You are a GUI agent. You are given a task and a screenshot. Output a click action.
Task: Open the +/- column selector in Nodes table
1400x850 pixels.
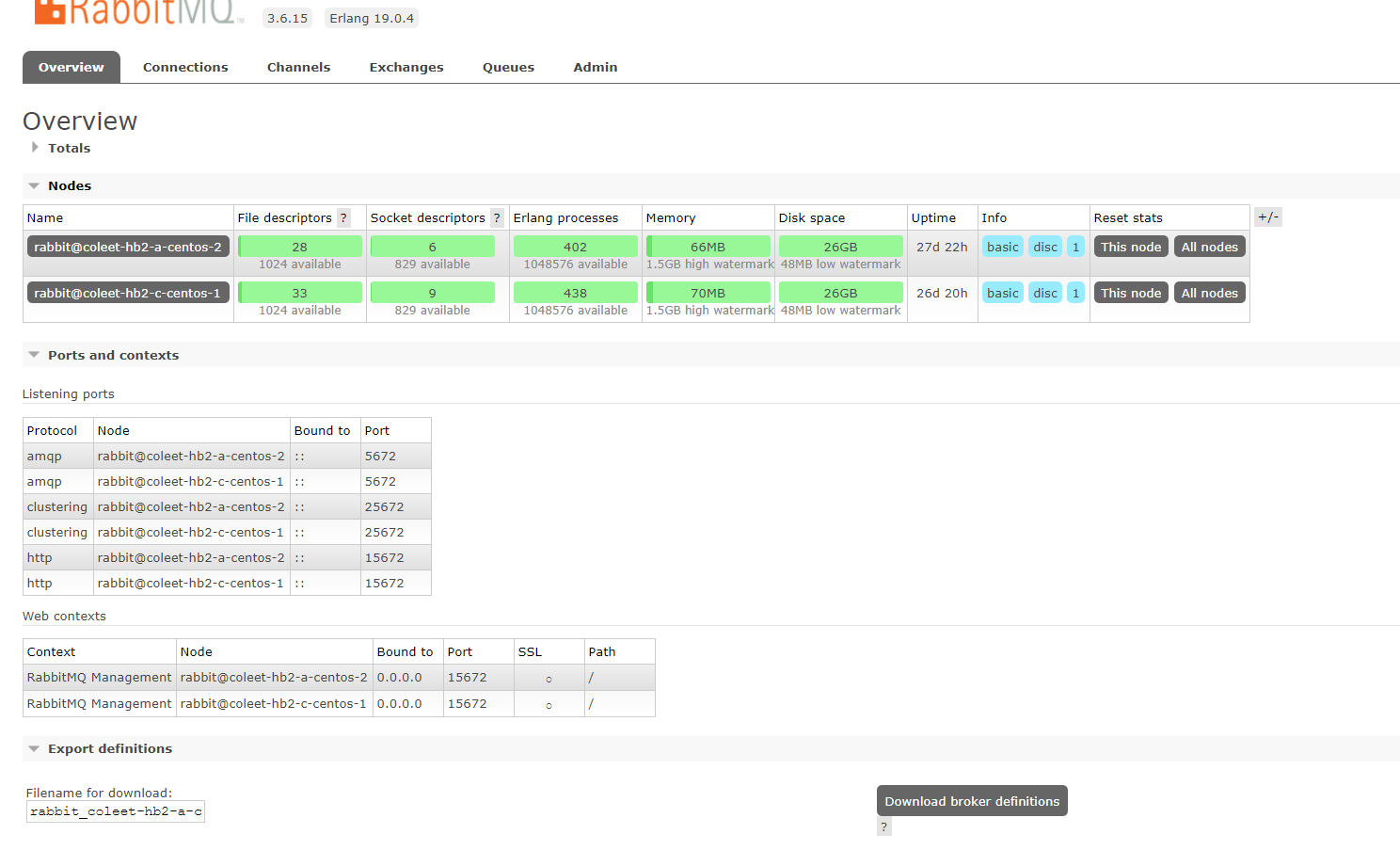pos(1267,217)
